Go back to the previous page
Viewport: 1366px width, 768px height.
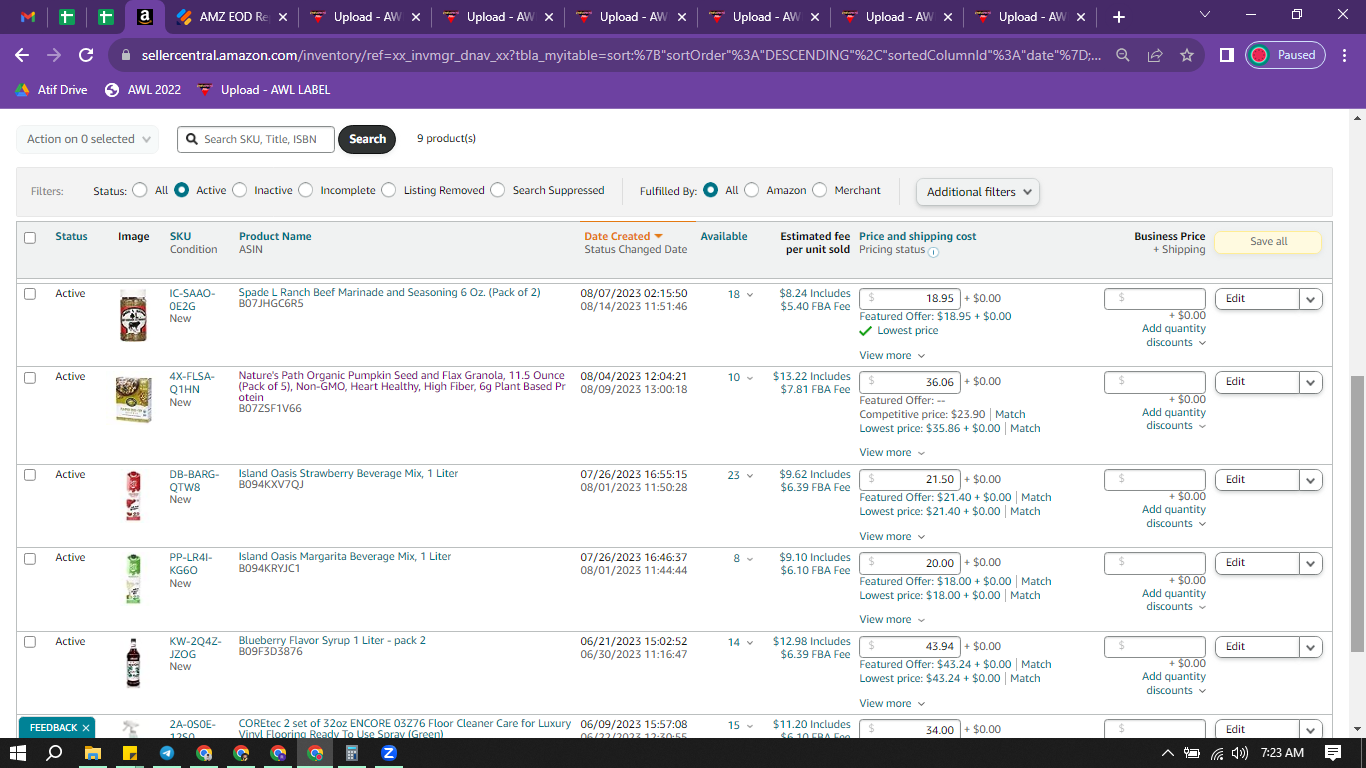tap(22, 56)
